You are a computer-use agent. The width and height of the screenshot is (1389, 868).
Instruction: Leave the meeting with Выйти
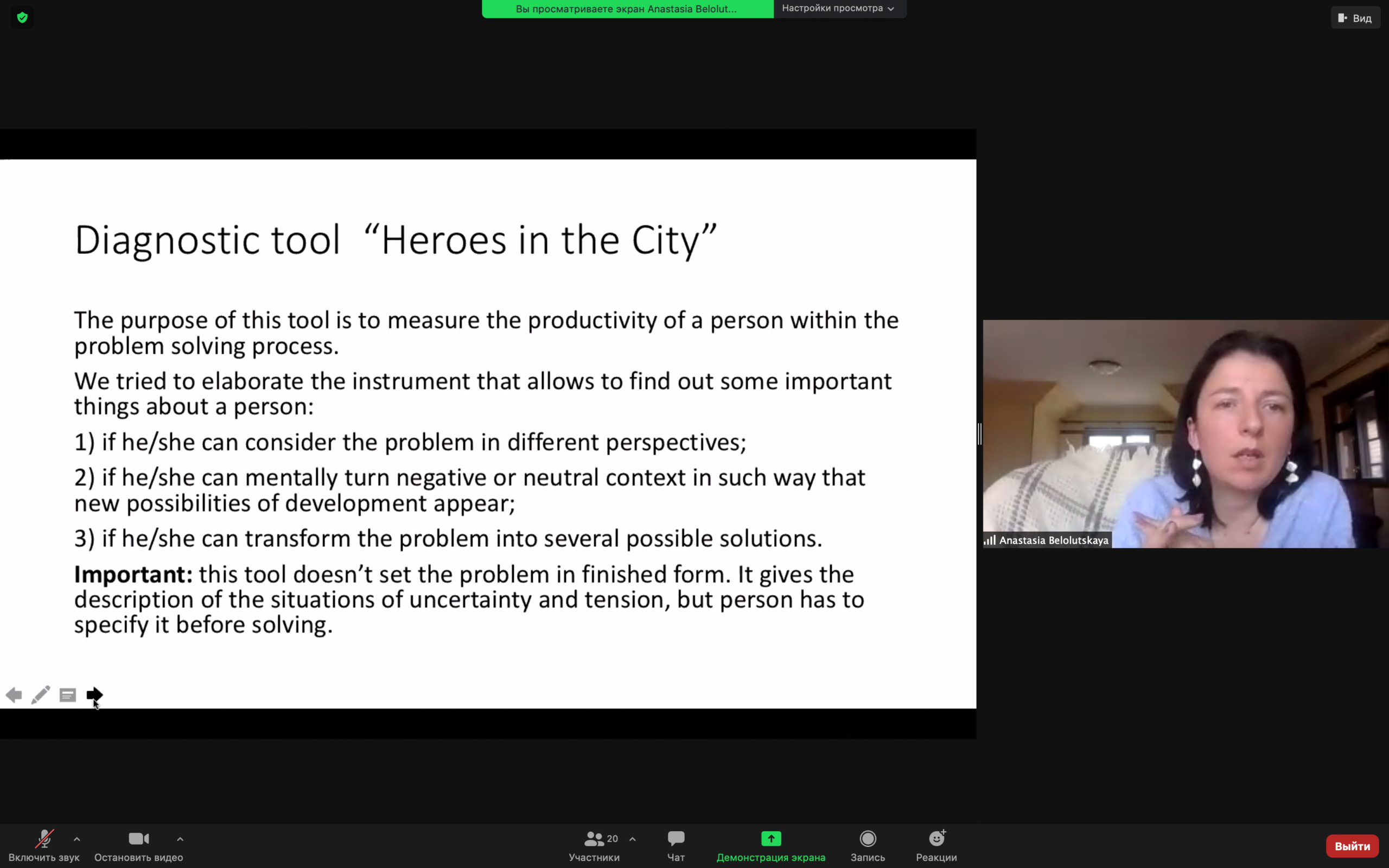click(1352, 846)
